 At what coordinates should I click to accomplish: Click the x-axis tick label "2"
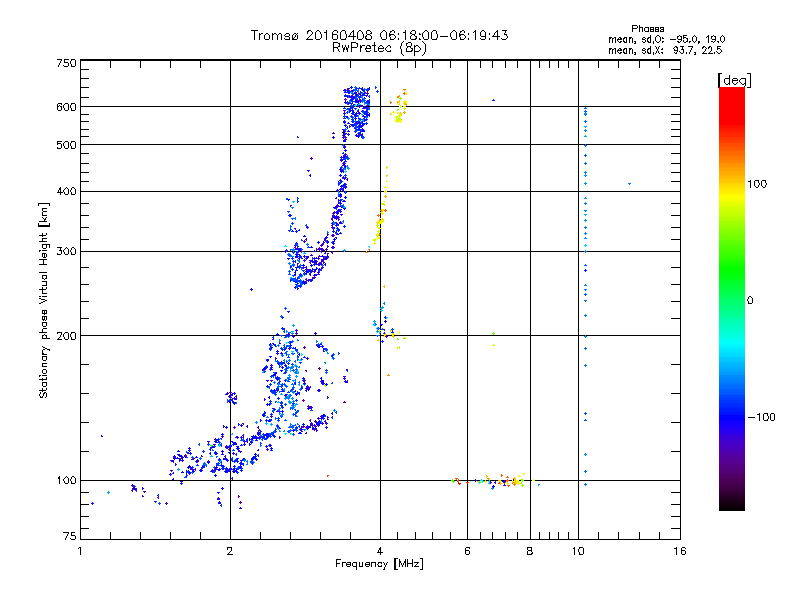coord(230,551)
